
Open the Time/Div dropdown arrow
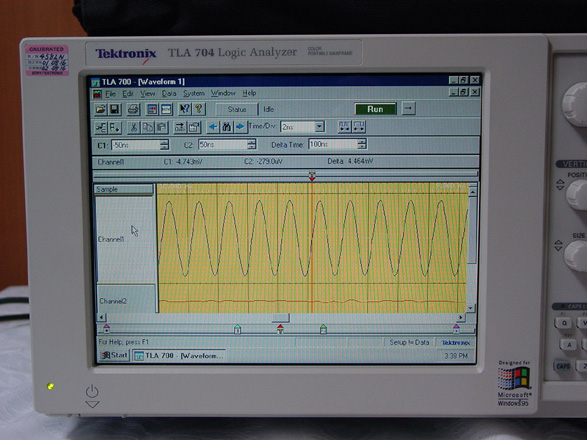pos(319,127)
